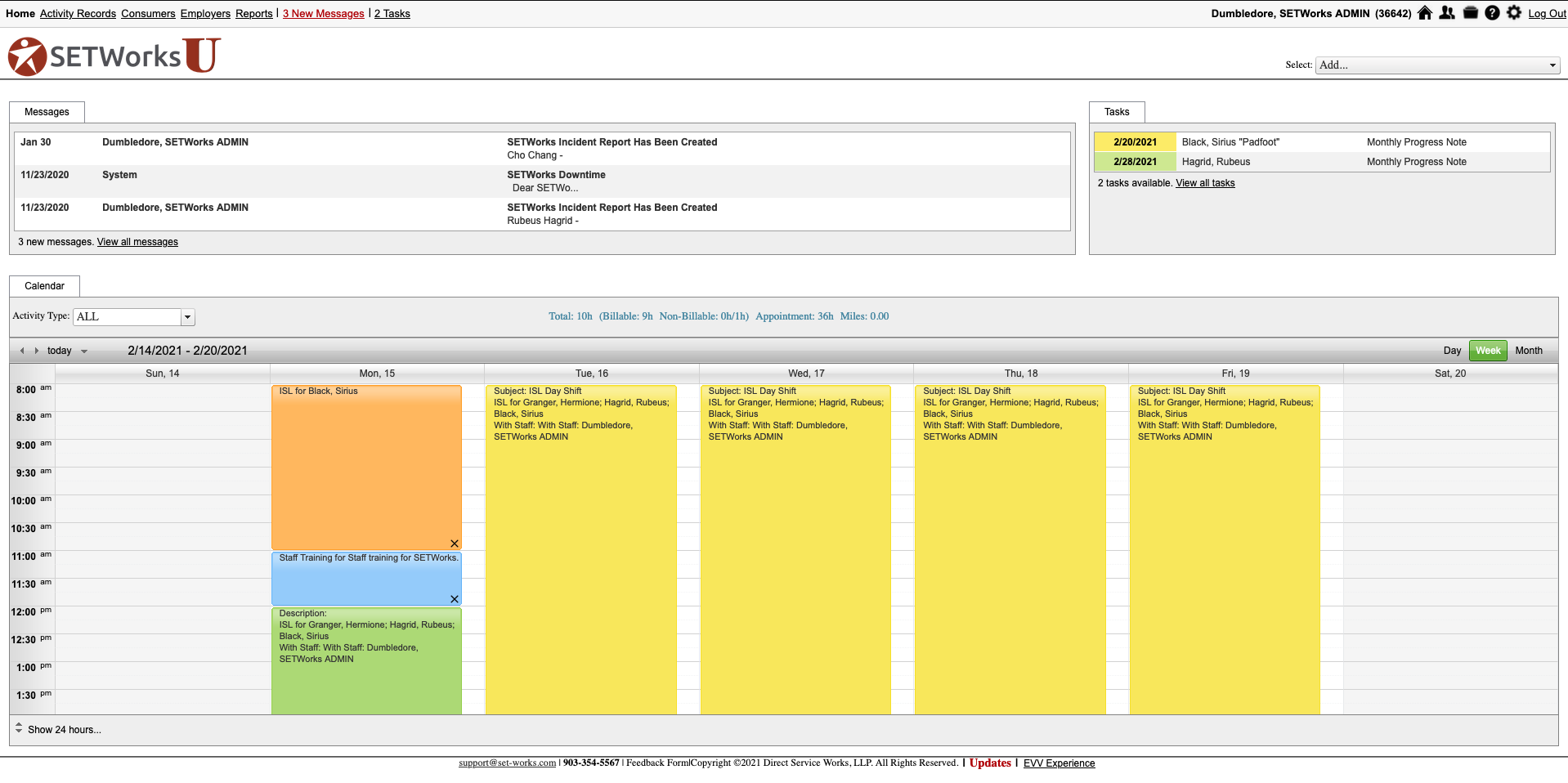The height and width of the screenshot is (783, 1568).
Task: Click the Sat, 20 column header
Action: [1450, 374]
